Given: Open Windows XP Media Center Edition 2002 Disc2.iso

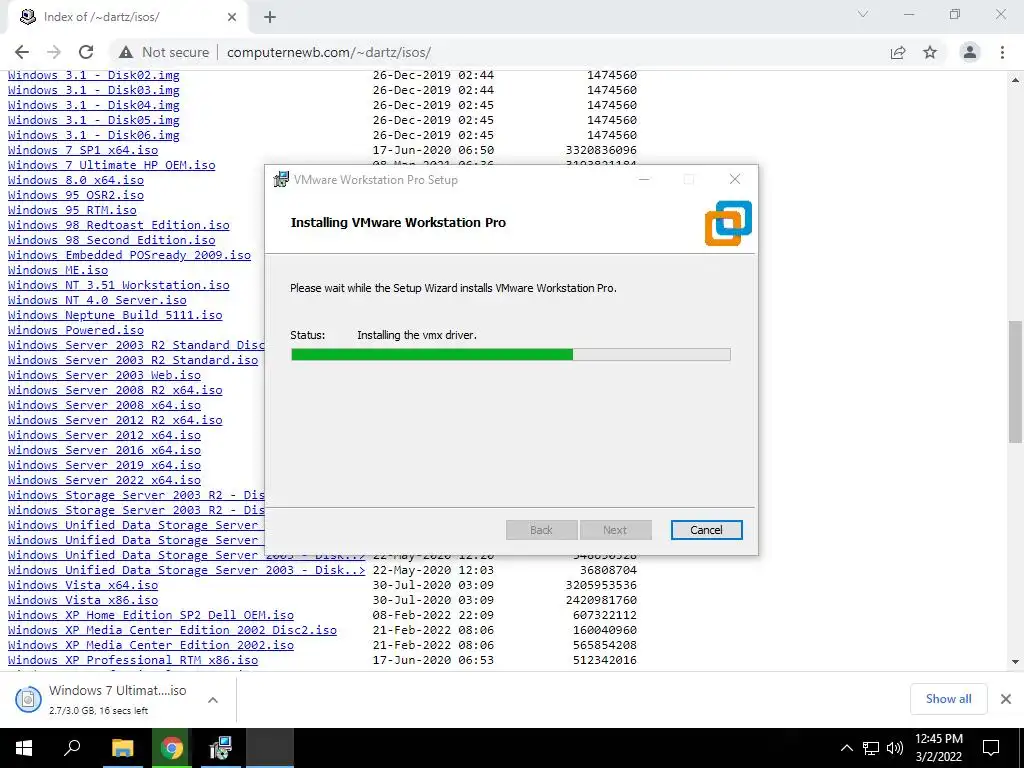Looking at the screenshot, I should click(x=172, y=631).
